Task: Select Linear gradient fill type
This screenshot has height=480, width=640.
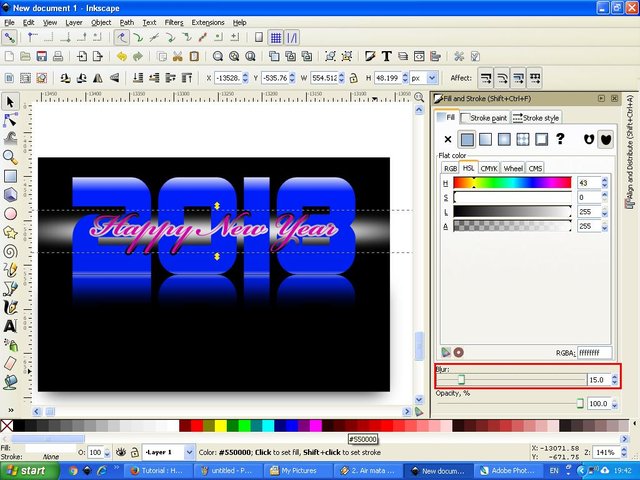Action: (x=485, y=140)
